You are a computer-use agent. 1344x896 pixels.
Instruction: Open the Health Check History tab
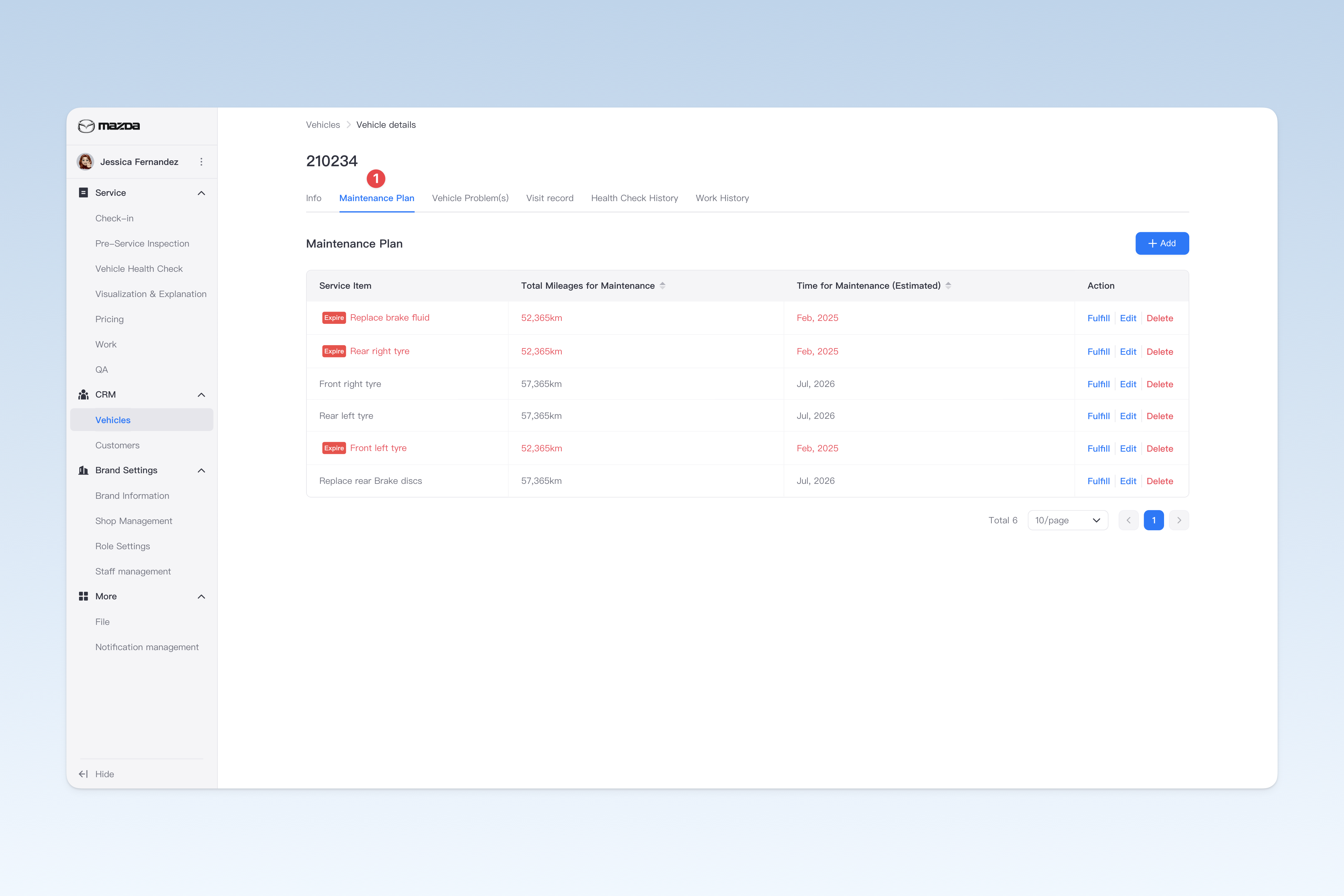(x=634, y=198)
